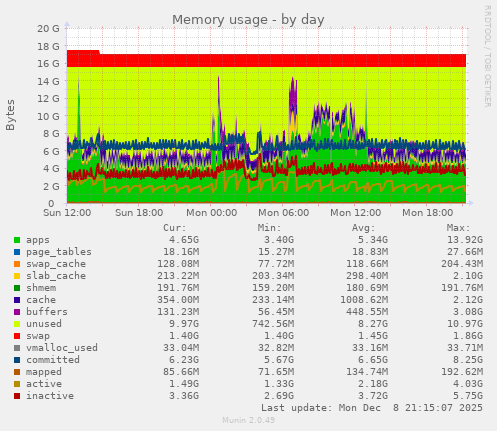
Task: Click the 'Last update' timestamp line
Action: pyautogui.click(x=372, y=408)
